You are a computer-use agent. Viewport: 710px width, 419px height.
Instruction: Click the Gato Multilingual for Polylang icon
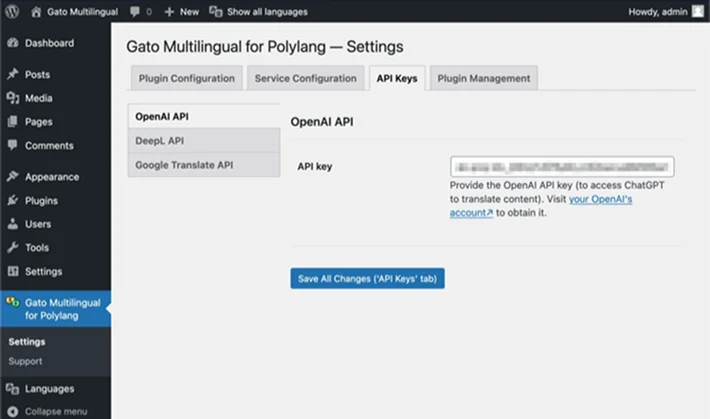click(13, 302)
